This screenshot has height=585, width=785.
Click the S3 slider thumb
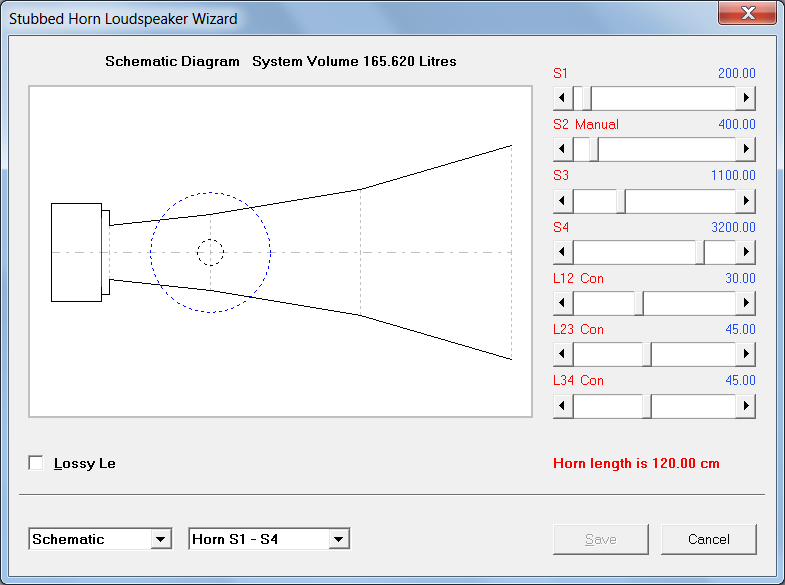tap(621, 201)
